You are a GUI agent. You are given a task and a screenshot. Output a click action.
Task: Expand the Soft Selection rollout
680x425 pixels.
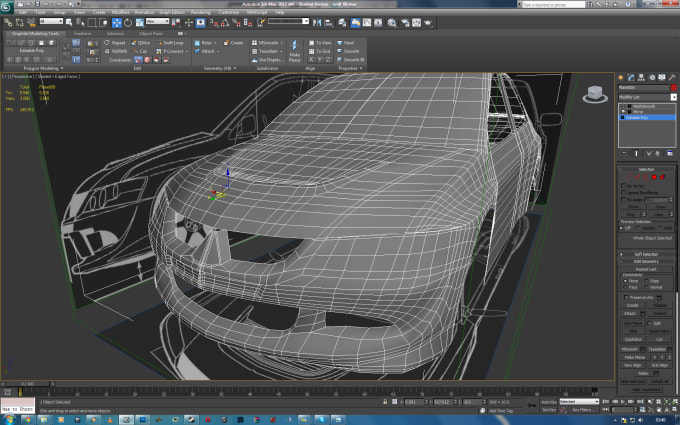[646, 254]
